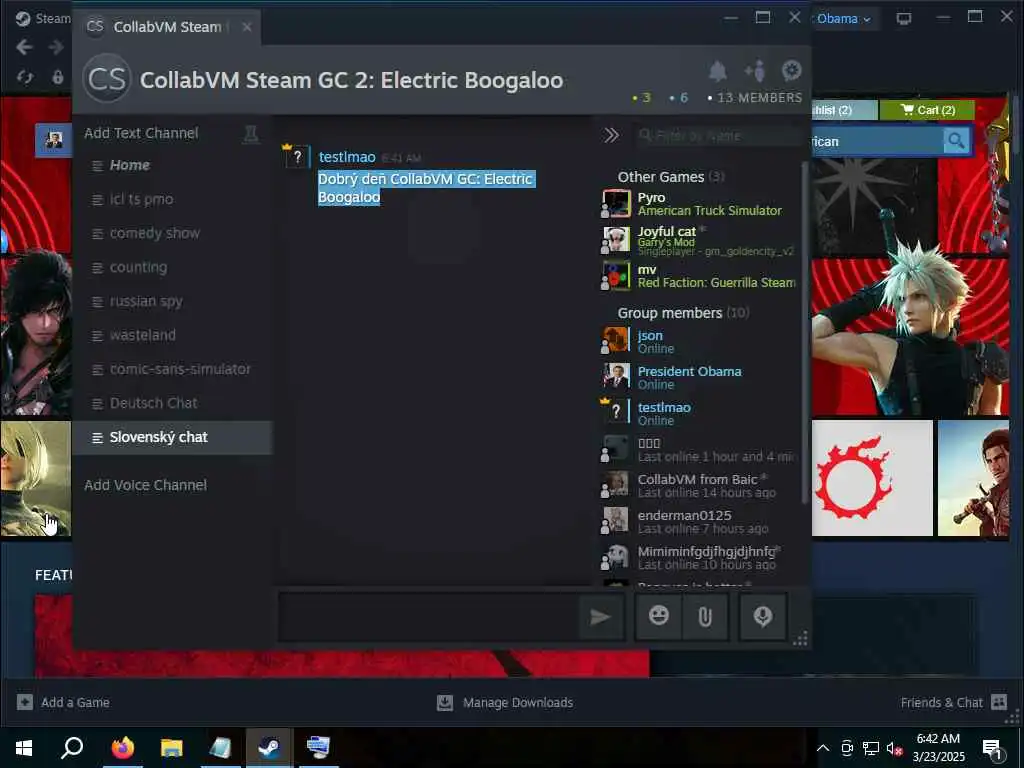Click testimao's name in the chat message
Viewport: 1024px width, 768px height.
(x=347, y=157)
